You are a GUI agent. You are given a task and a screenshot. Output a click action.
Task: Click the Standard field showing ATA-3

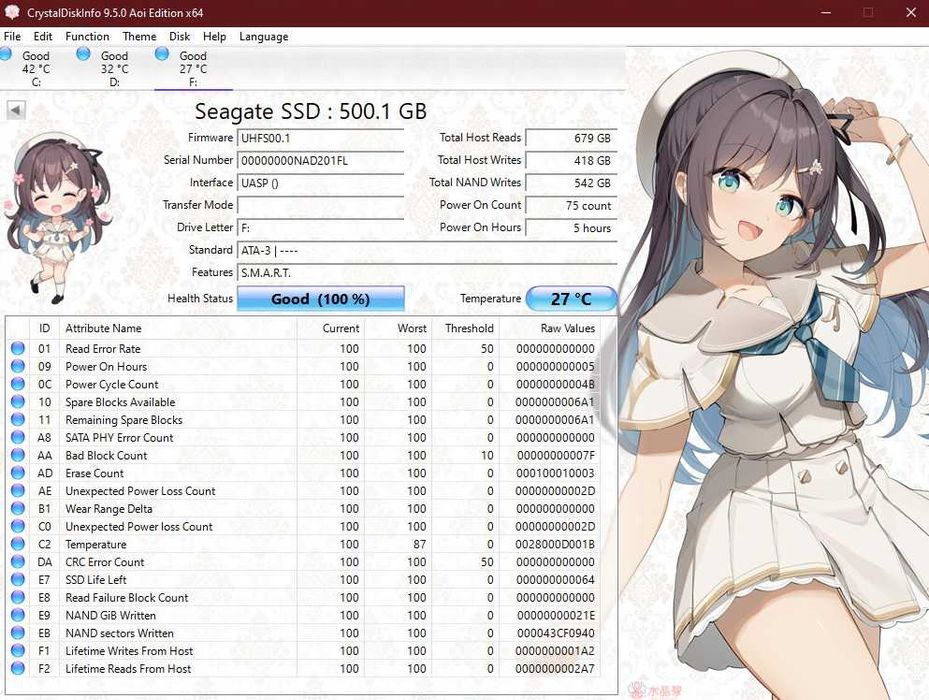427,251
